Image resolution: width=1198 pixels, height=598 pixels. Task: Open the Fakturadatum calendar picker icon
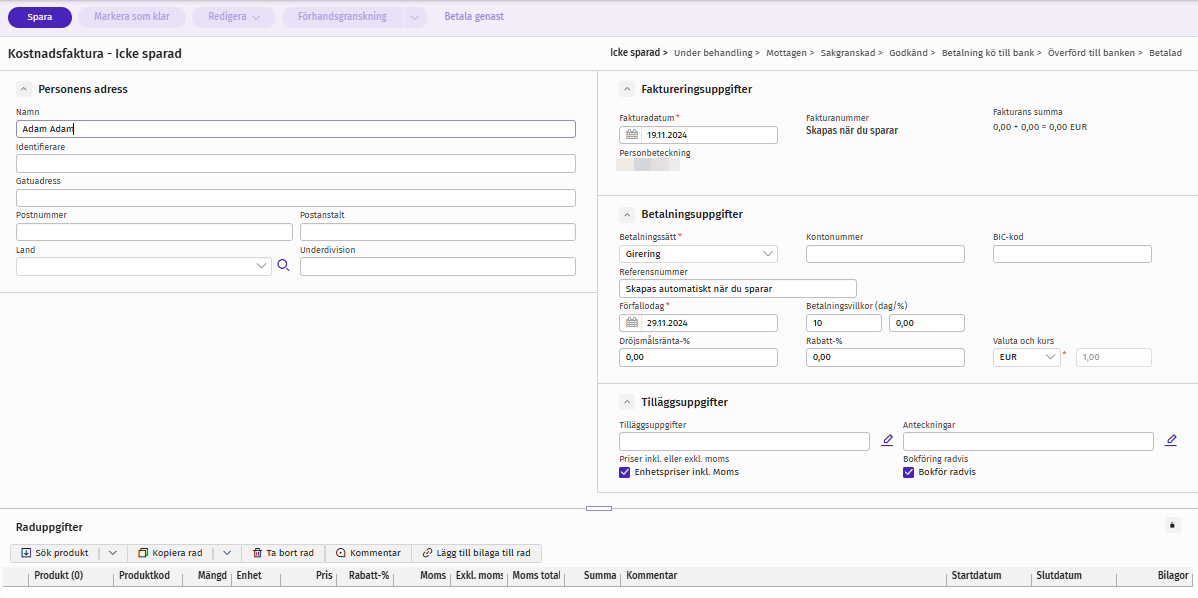(632, 135)
